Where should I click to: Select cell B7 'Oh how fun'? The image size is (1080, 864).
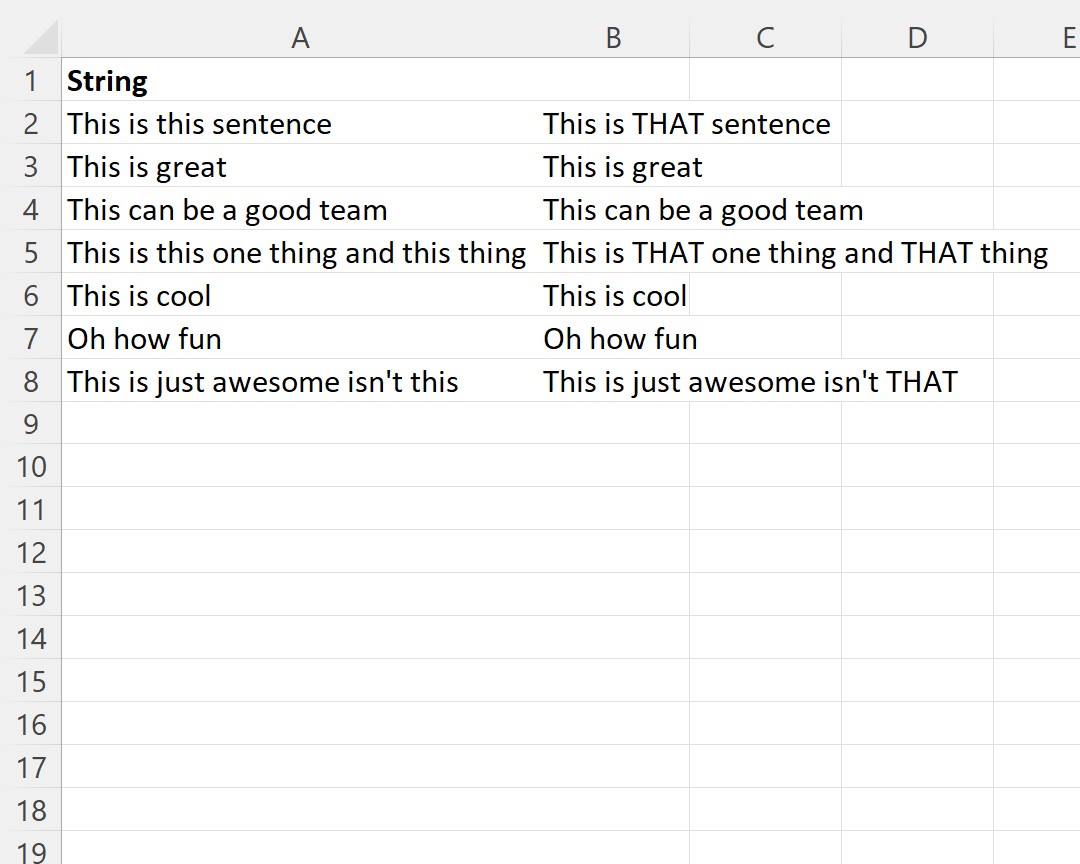613,338
